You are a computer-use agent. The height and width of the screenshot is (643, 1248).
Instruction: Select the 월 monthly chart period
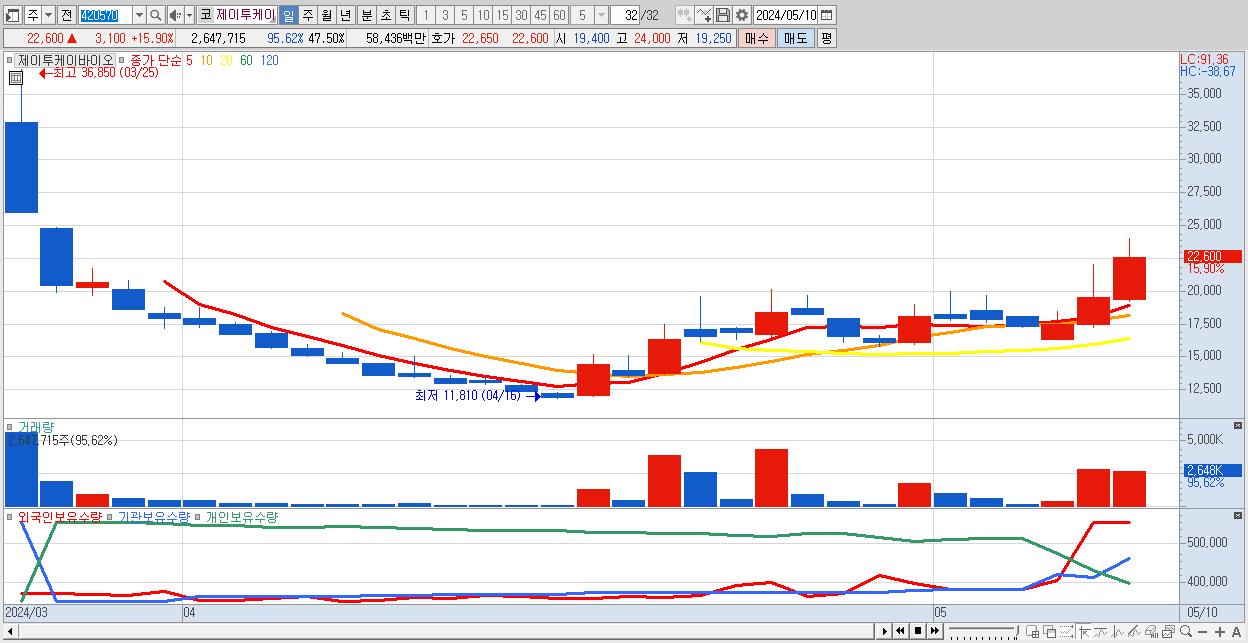click(x=326, y=15)
